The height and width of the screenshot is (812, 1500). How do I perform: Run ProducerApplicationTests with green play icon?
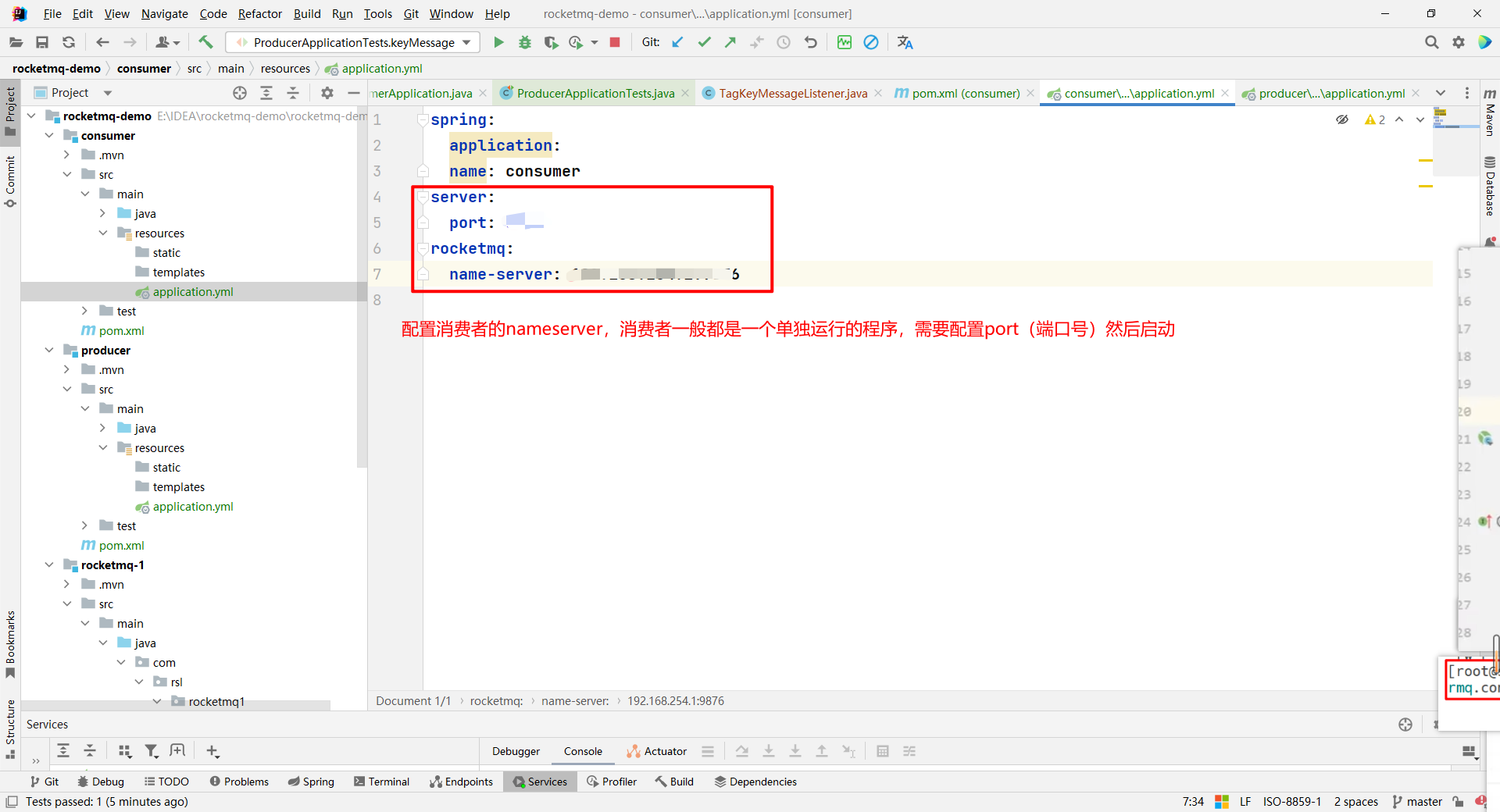pos(498,42)
